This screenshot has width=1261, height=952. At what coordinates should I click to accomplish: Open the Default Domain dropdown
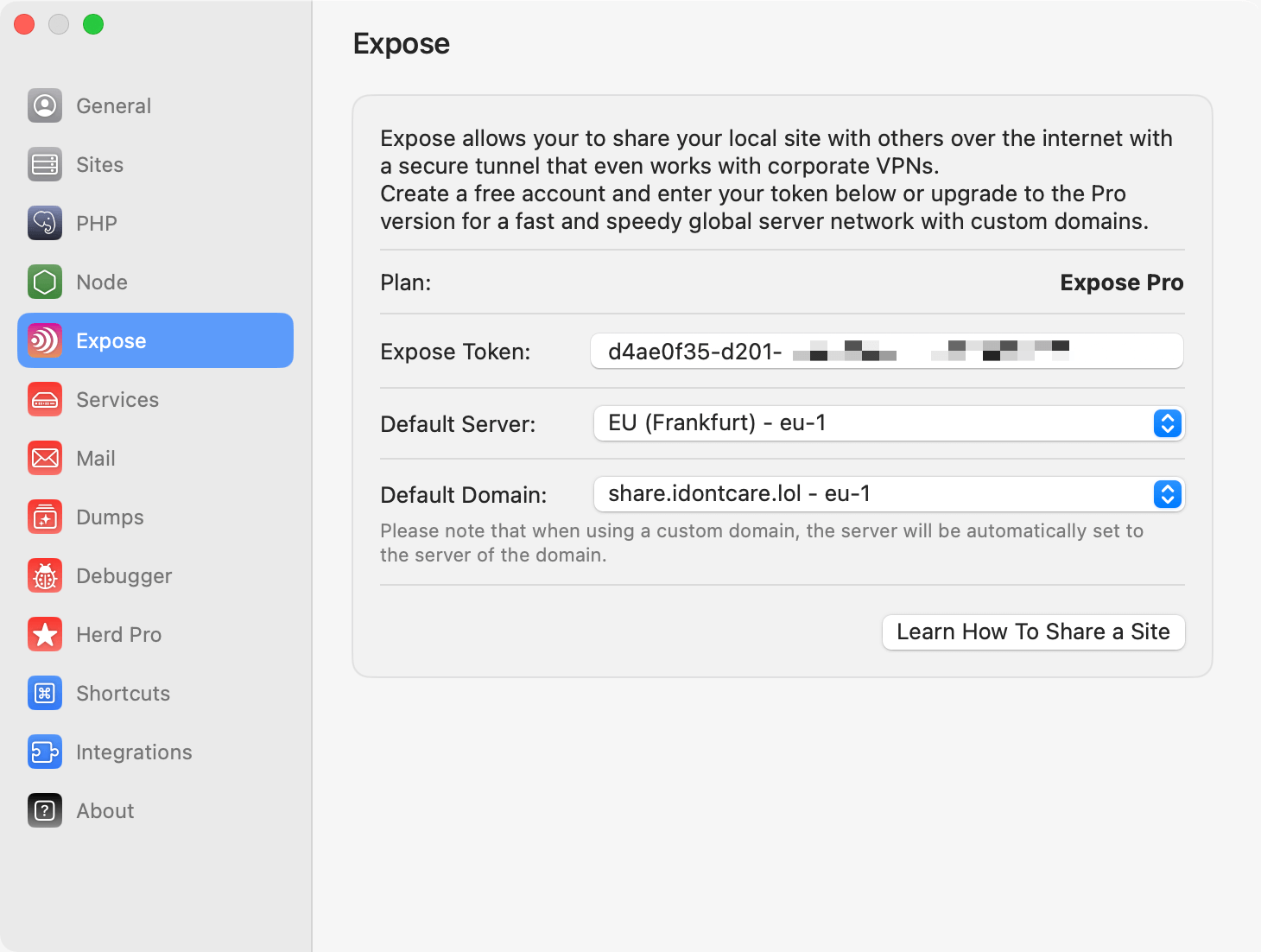pos(1166,494)
